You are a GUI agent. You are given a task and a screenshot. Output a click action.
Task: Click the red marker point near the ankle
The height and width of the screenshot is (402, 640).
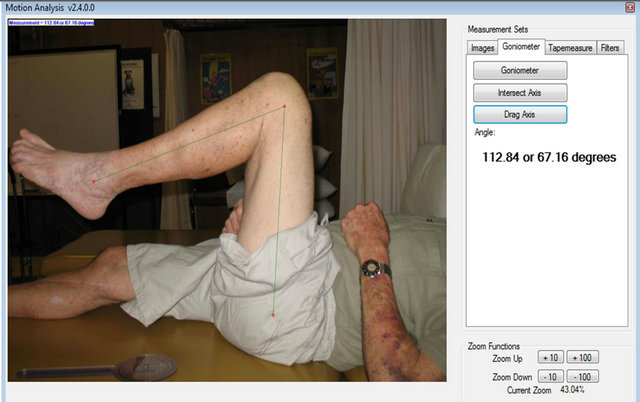(x=94, y=181)
